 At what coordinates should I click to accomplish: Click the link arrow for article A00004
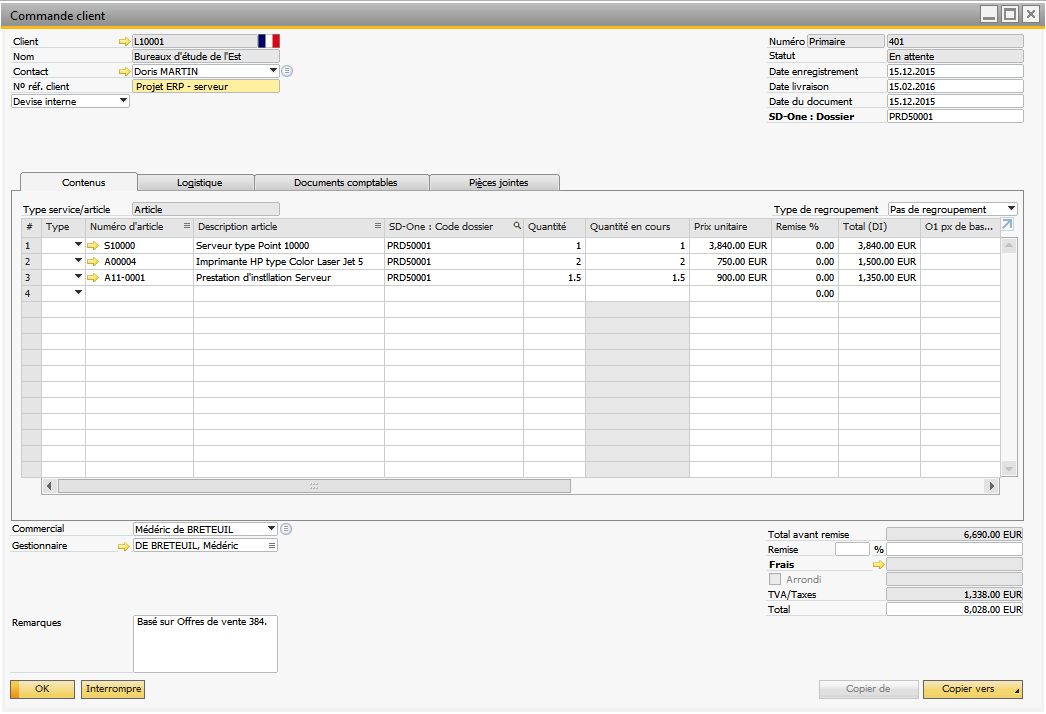pyautogui.click(x=94, y=261)
